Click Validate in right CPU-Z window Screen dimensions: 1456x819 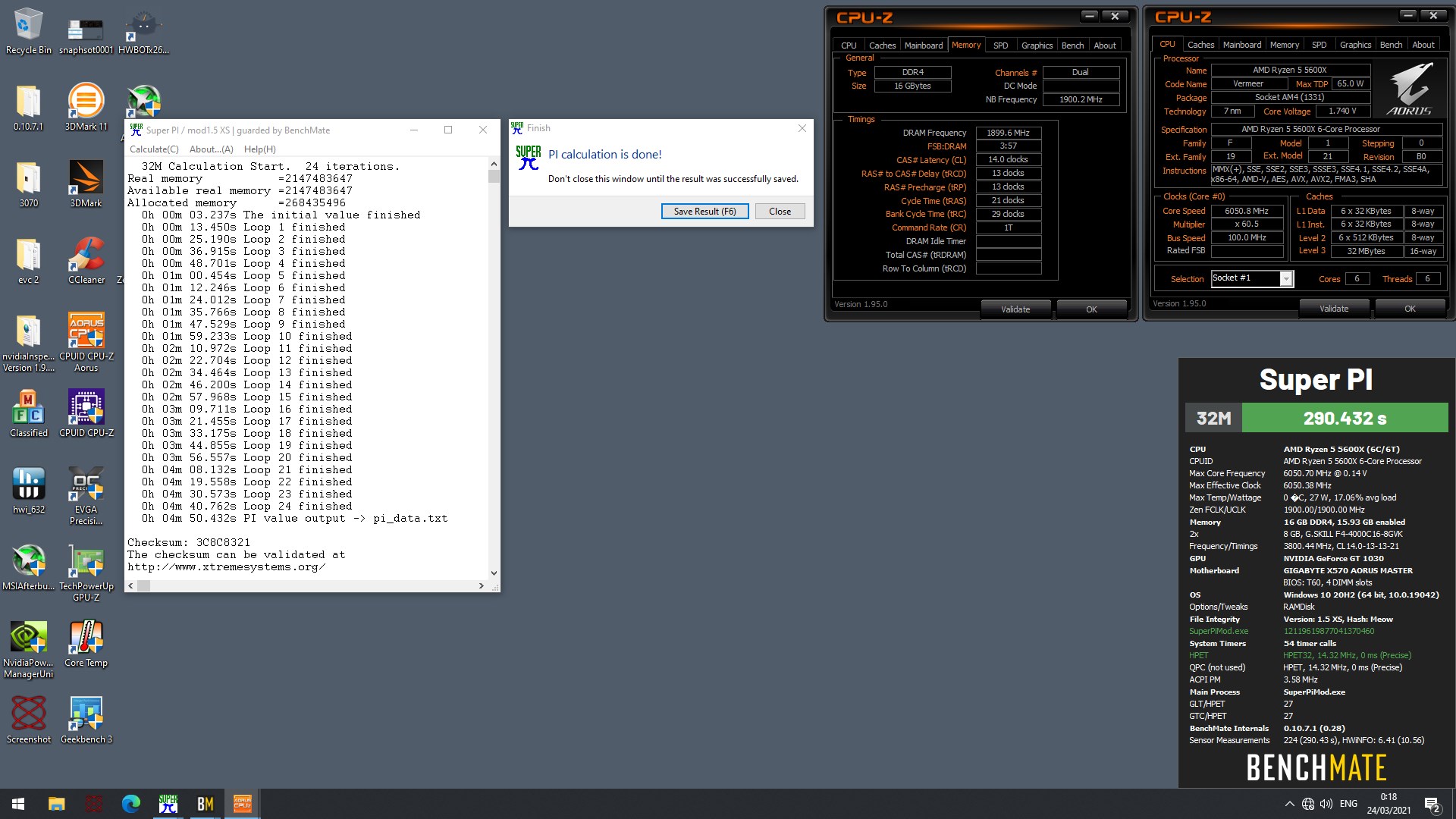tap(1334, 309)
